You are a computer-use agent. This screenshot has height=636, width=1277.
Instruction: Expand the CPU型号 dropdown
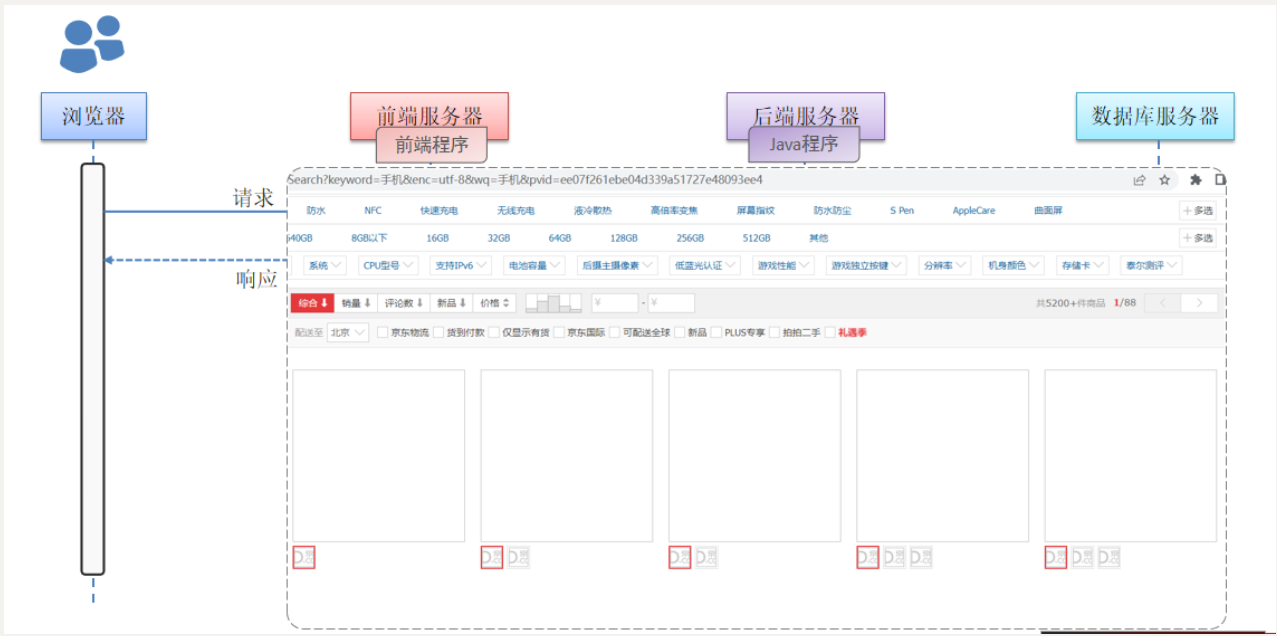pyautogui.click(x=387, y=265)
